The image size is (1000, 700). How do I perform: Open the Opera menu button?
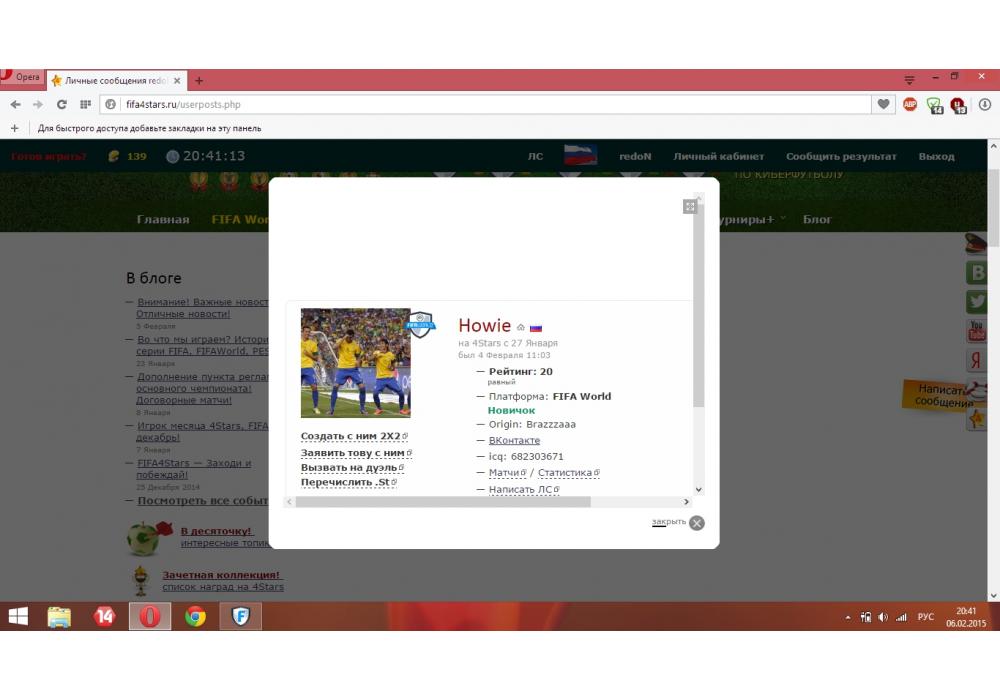(x=20, y=77)
